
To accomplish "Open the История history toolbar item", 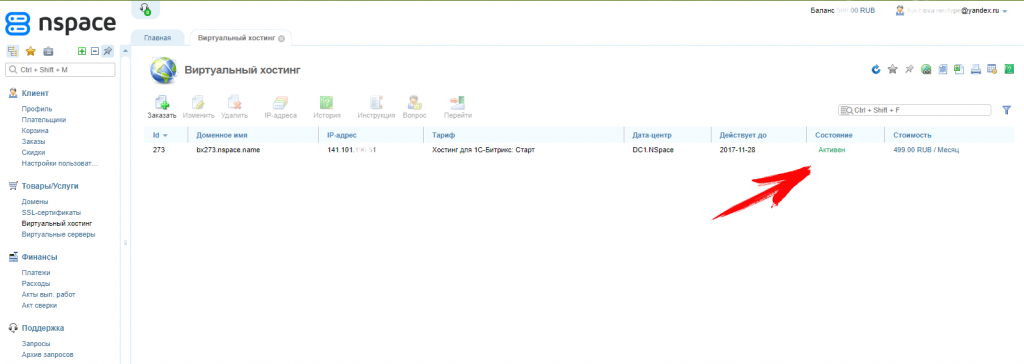I will 327,108.
